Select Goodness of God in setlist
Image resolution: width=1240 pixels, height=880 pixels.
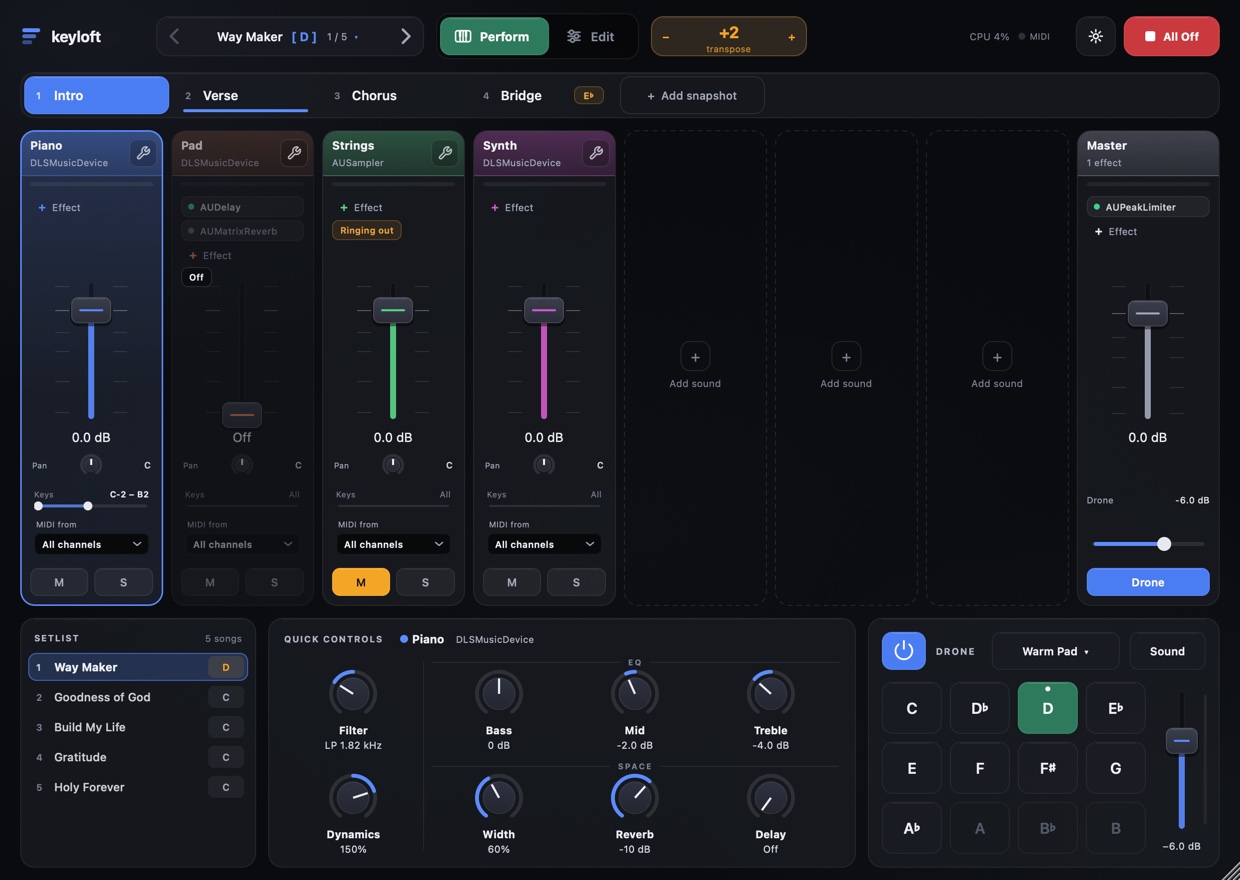tap(138, 697)
